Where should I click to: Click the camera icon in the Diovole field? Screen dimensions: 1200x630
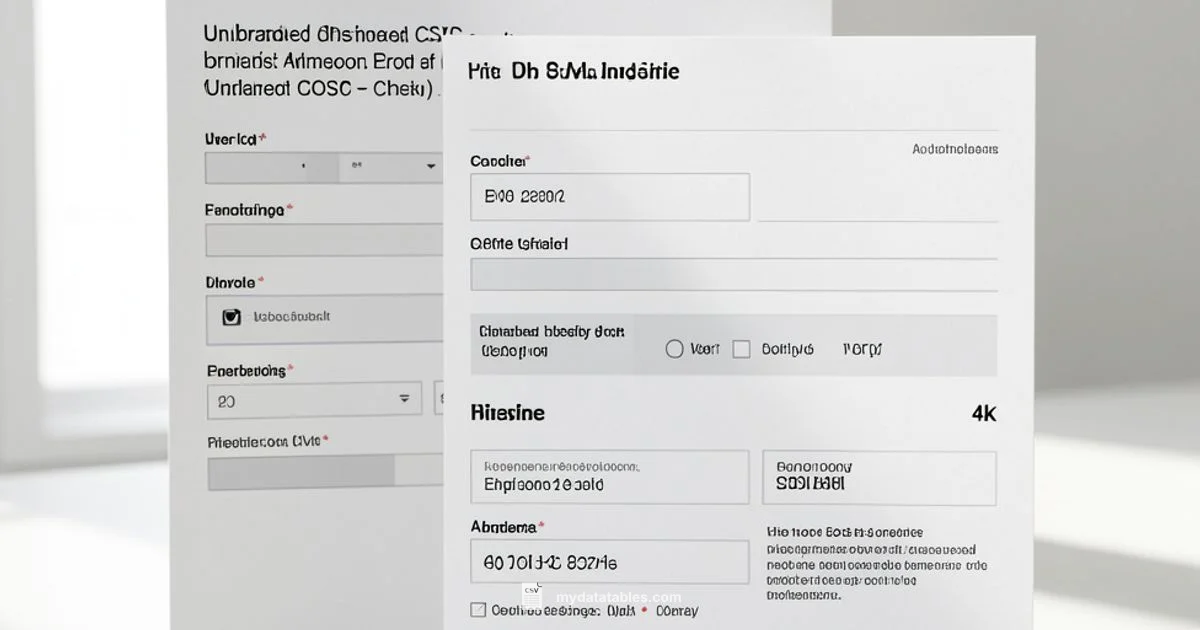(230, 316)
